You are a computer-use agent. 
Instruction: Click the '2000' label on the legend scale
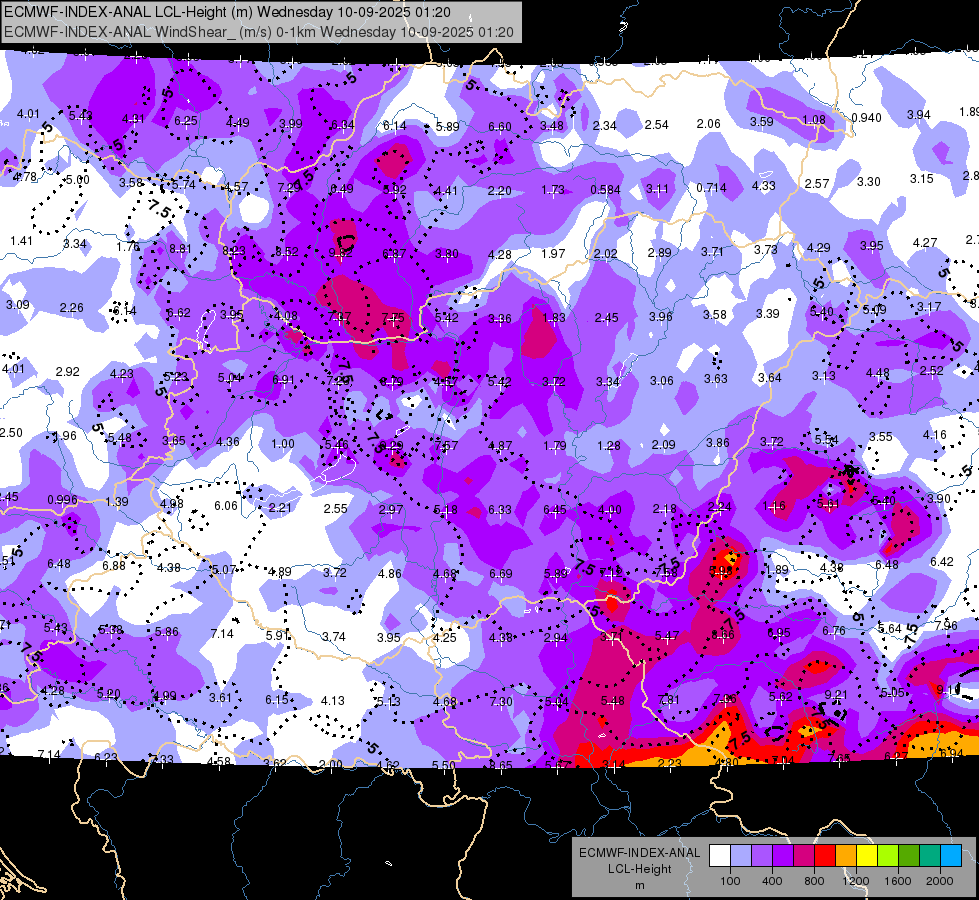(940, 881)
